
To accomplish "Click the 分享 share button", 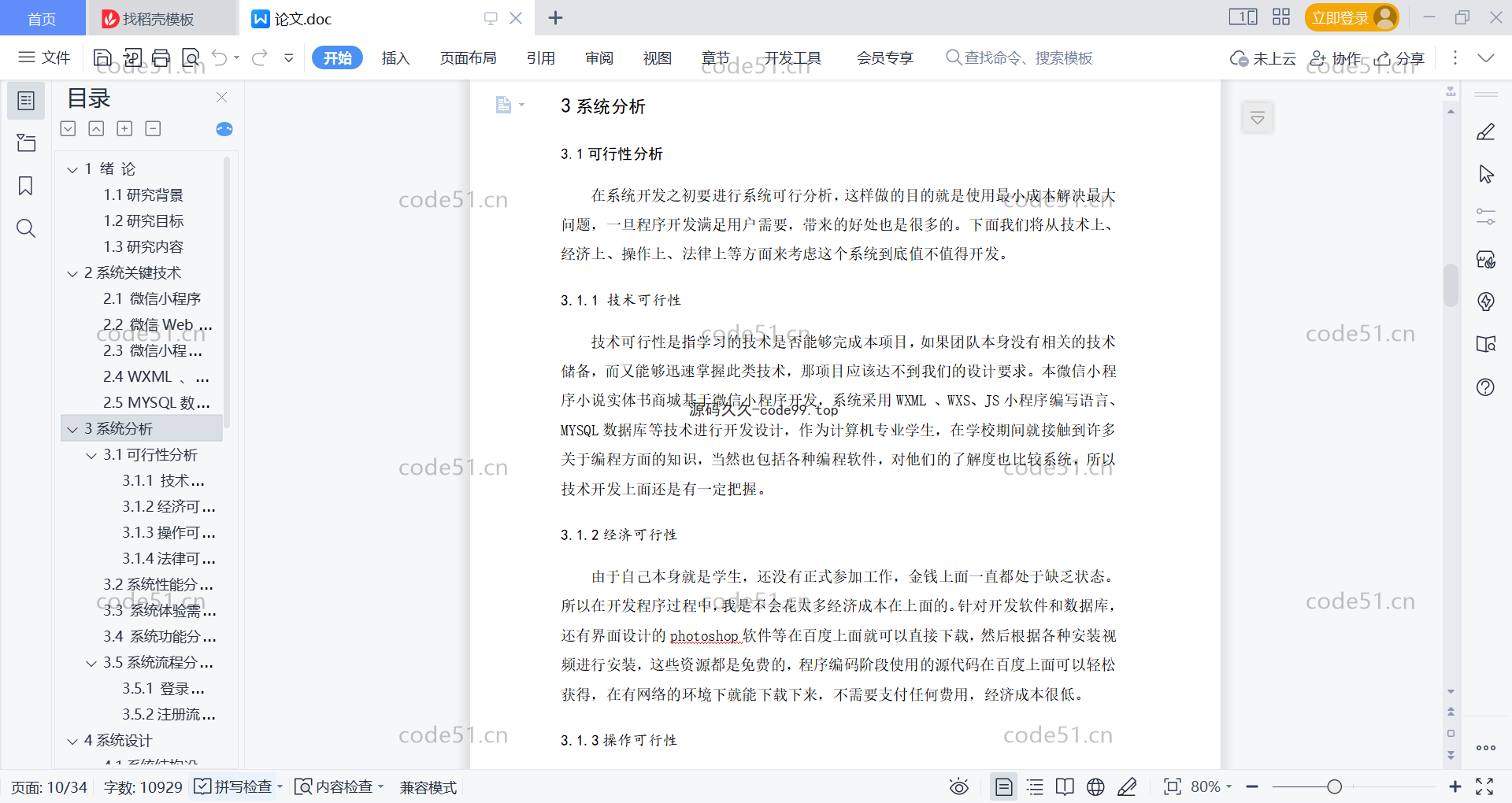I will click(1399, 57).
